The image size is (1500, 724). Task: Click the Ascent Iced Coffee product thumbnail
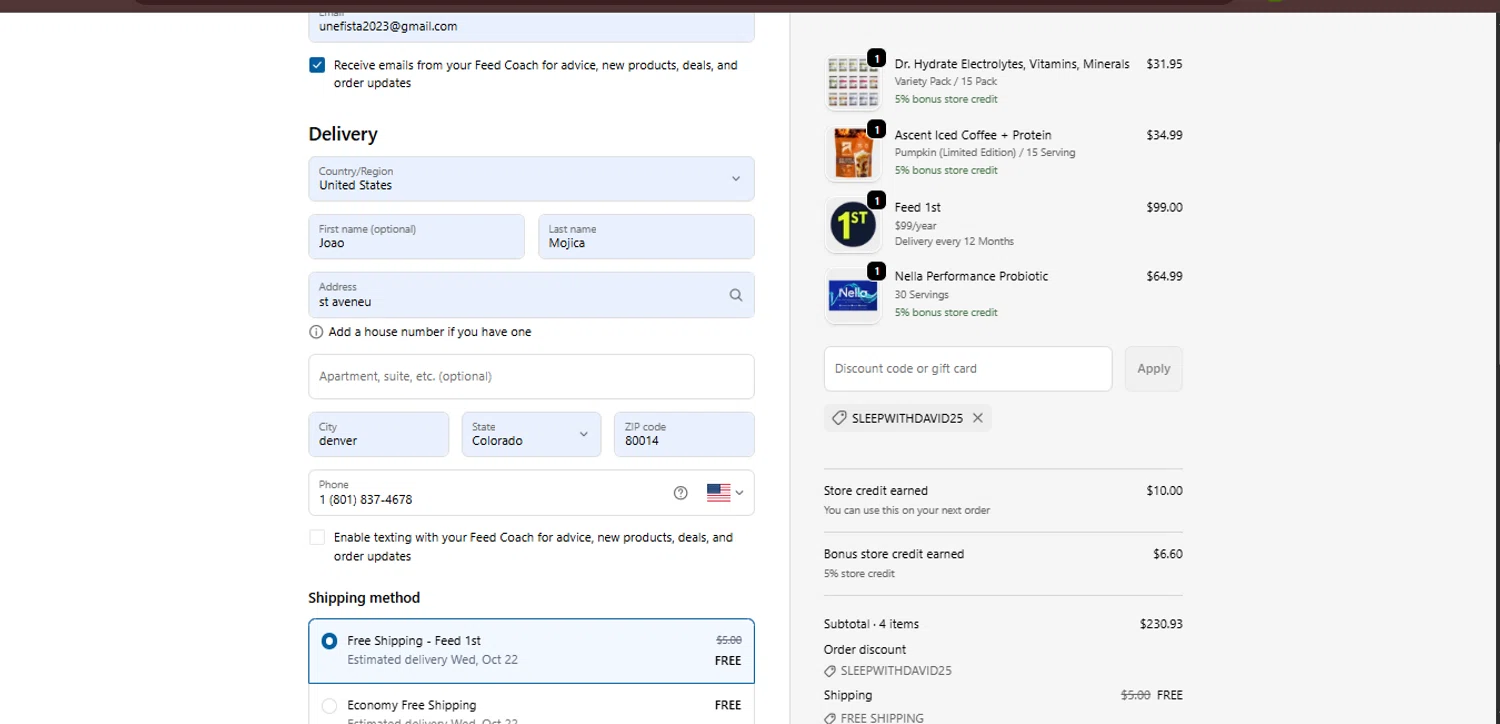pyautogui.click(x=853, y=154)
